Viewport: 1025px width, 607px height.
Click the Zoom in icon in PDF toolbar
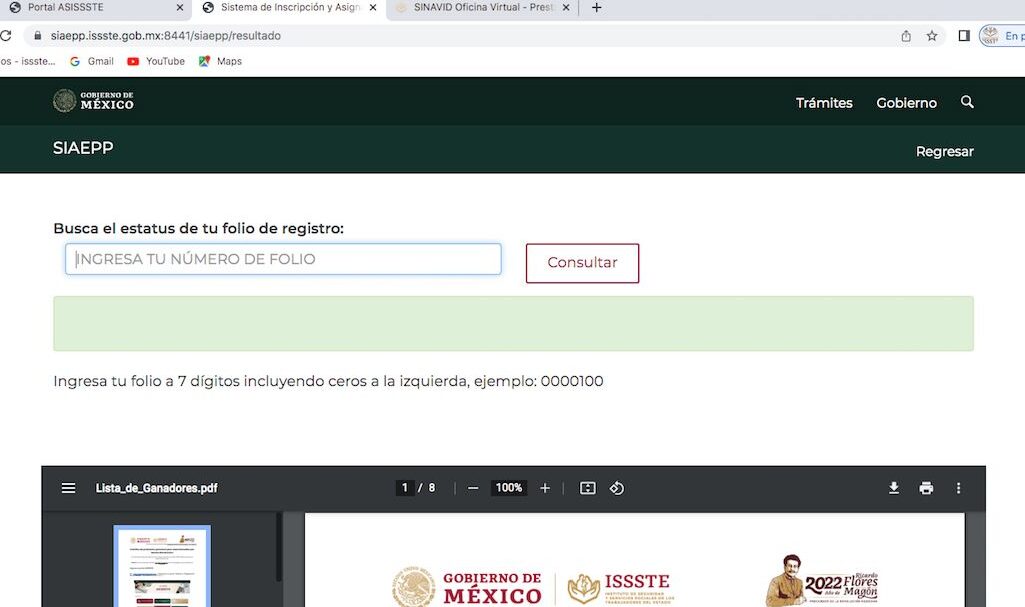pos(544,488)
